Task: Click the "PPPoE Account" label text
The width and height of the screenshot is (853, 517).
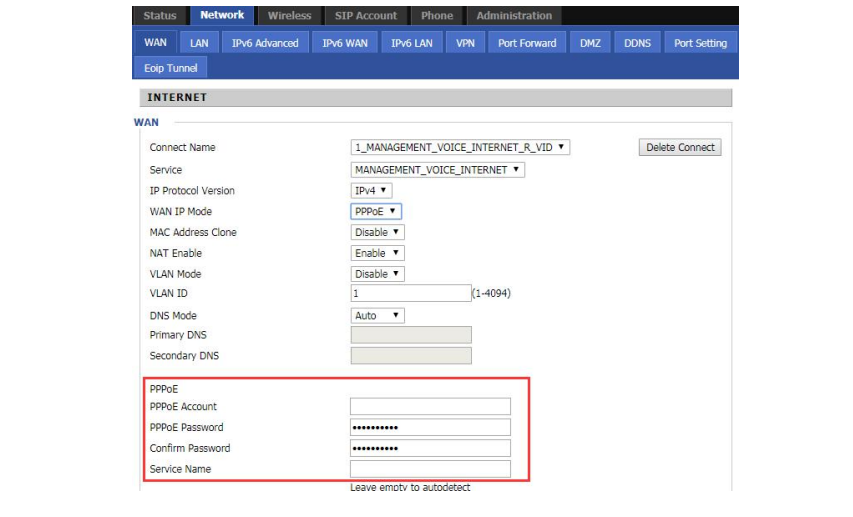Action: [x=183, y=407]
